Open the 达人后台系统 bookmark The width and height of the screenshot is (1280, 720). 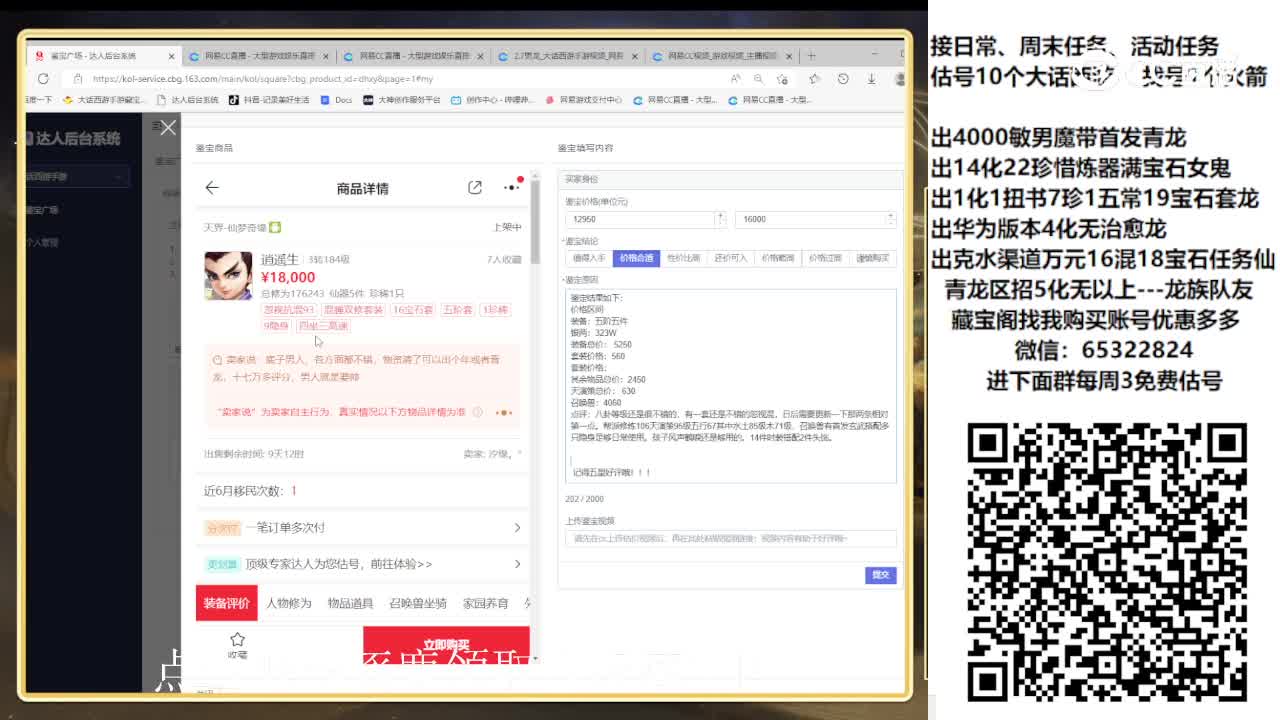pyautogui.click(x=187, y=100)
